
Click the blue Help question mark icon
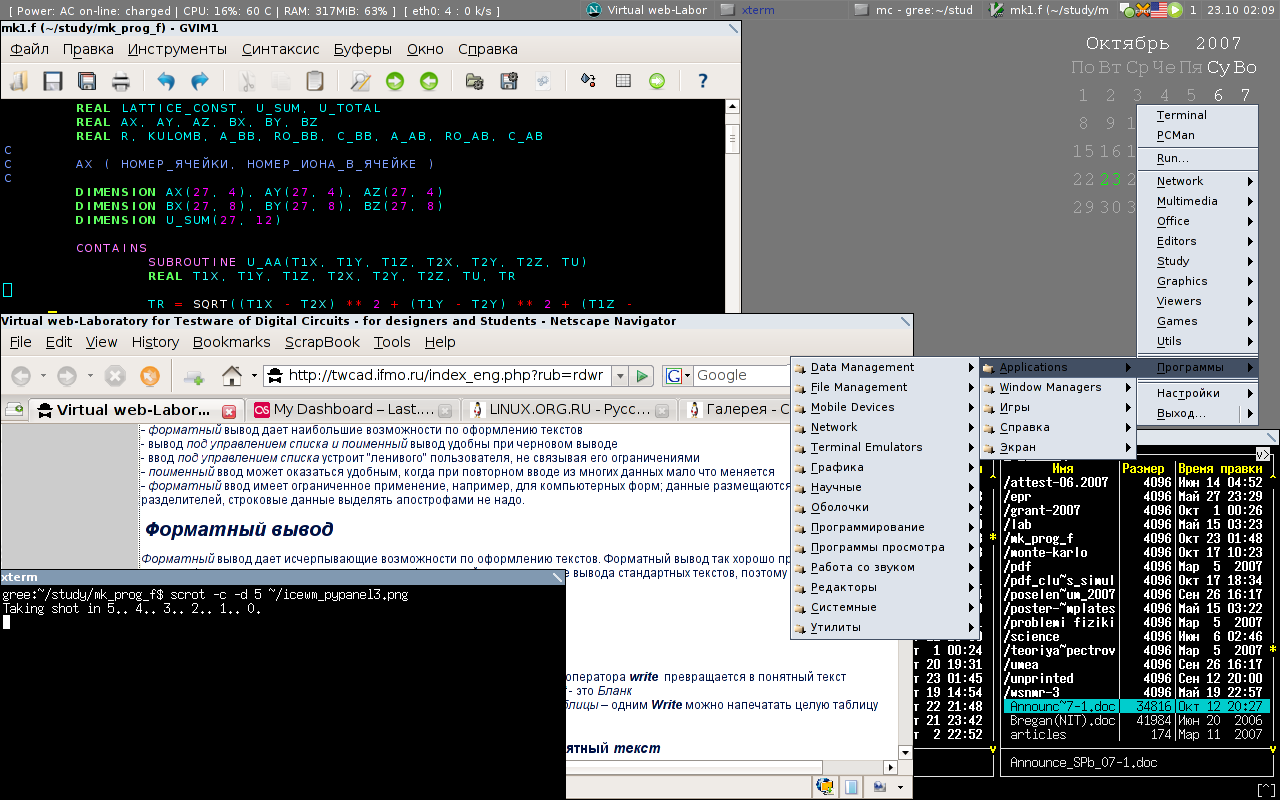[703, 81]
